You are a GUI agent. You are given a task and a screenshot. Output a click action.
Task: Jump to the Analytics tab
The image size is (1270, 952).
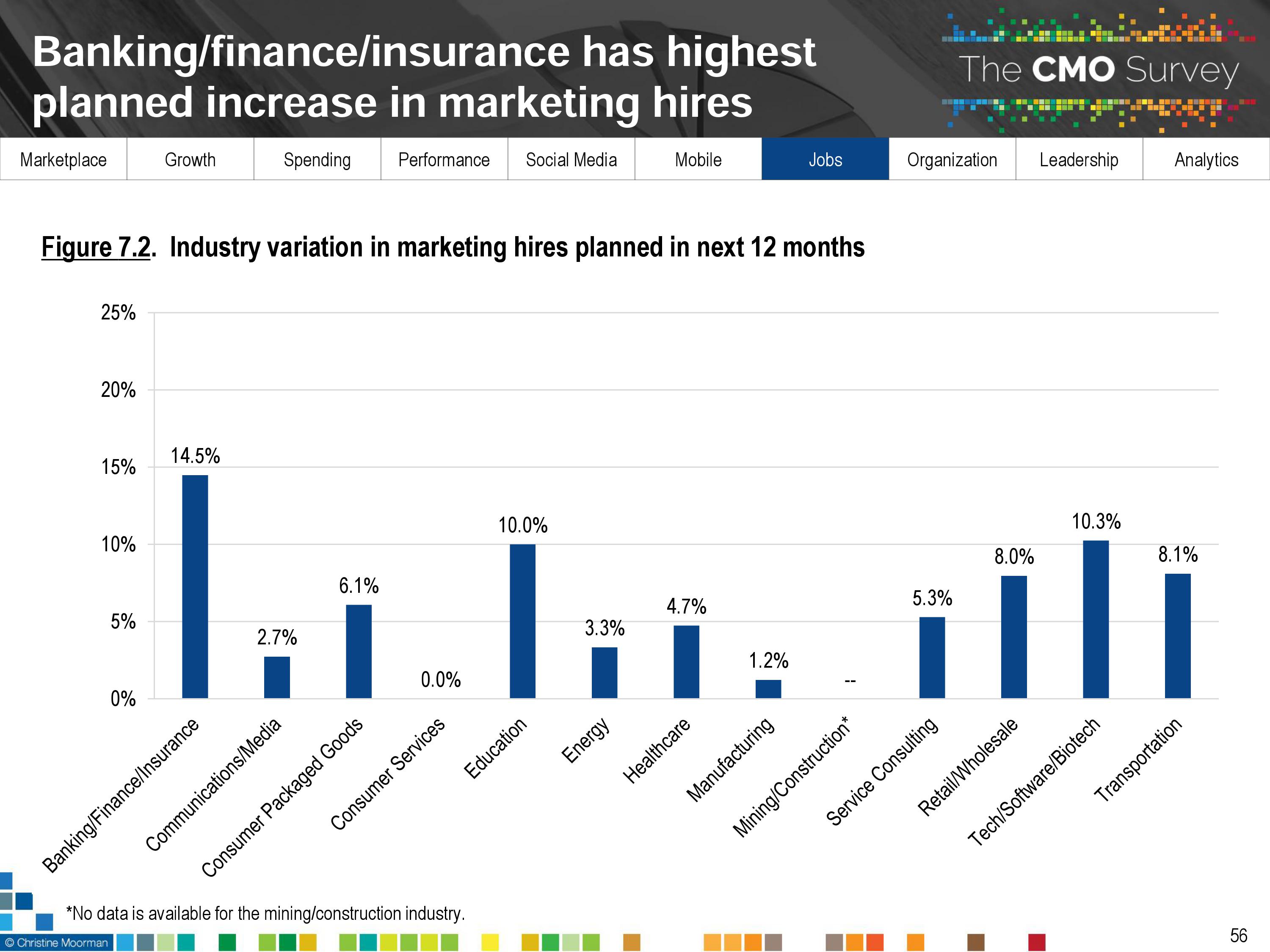pyautogui.click(x=1206, y=160)
